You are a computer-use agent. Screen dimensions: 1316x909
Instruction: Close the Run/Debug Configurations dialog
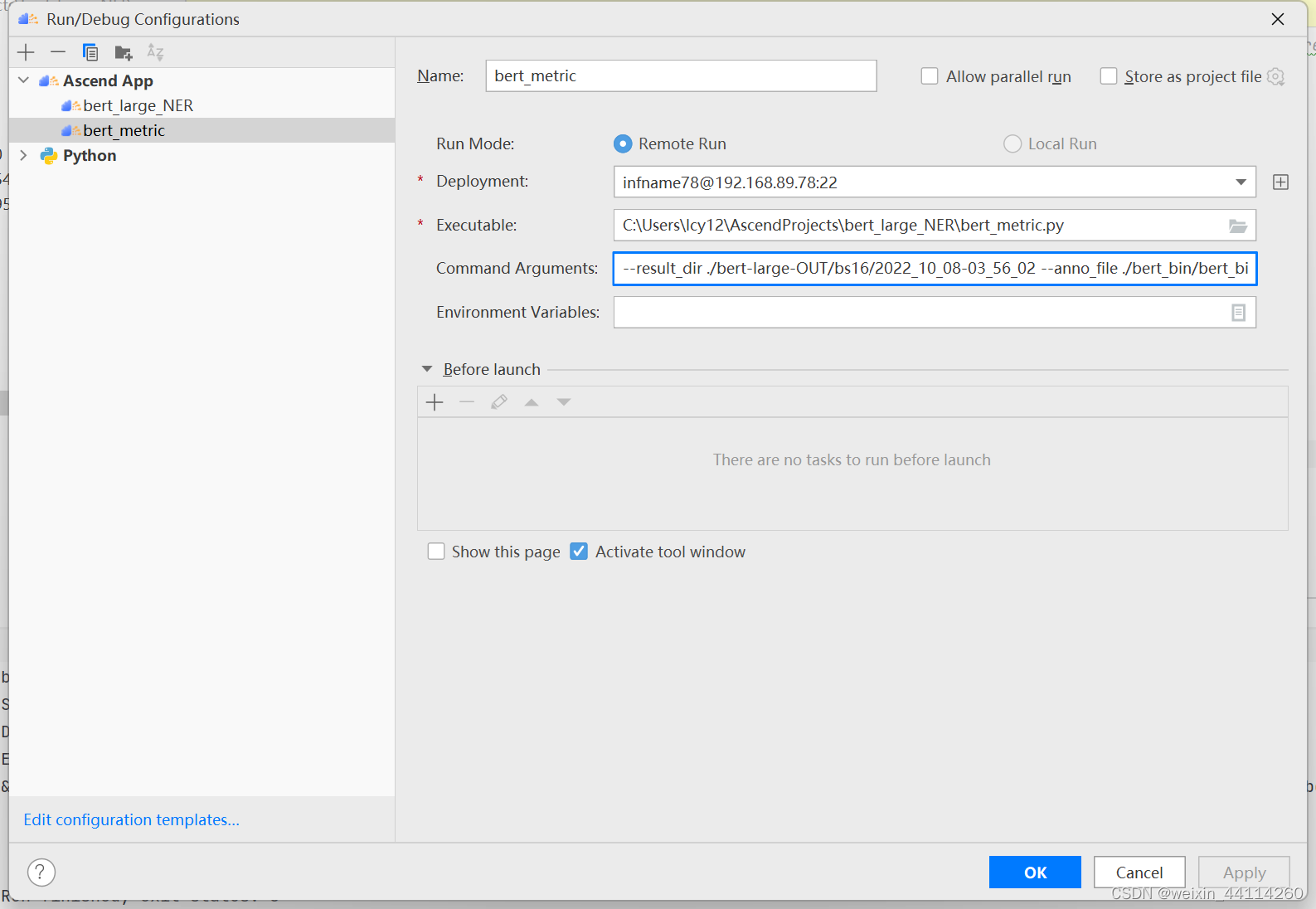pos(1278,19)
